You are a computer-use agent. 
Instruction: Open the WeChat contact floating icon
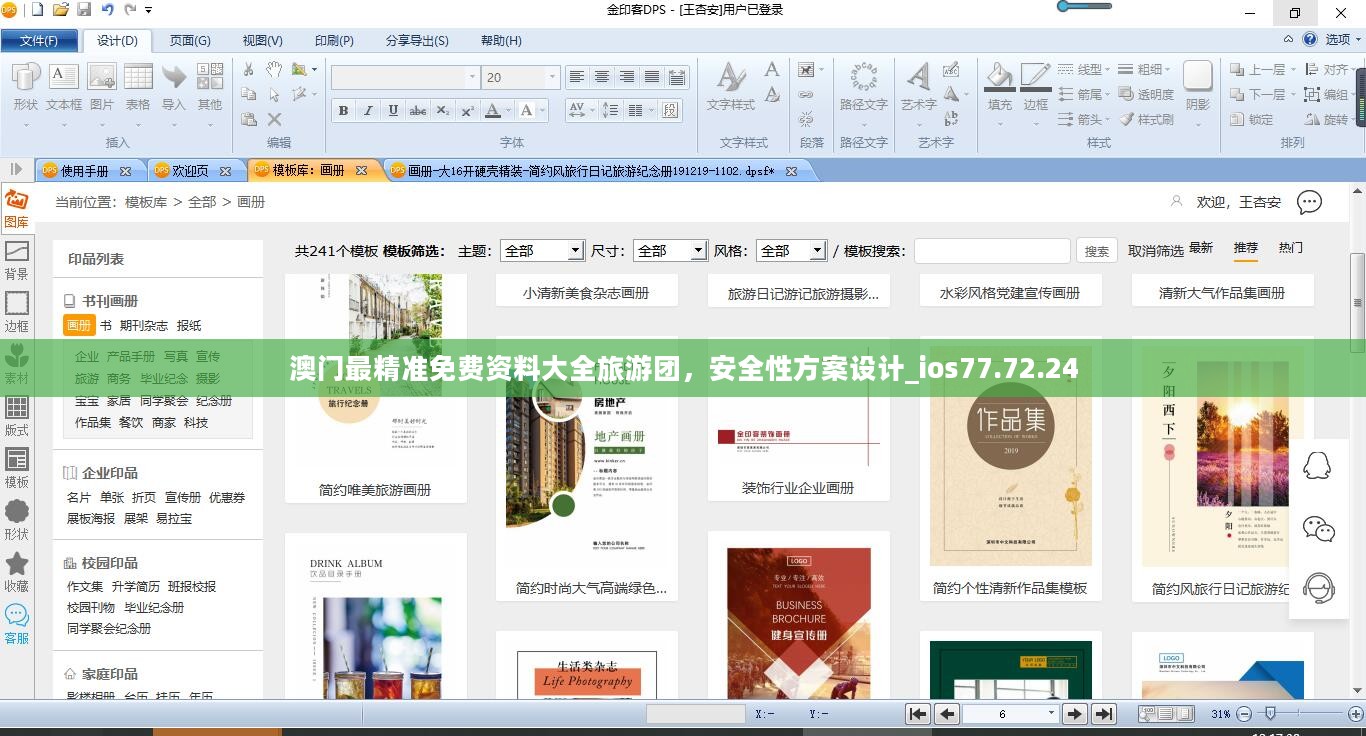tap(1318, 528)
